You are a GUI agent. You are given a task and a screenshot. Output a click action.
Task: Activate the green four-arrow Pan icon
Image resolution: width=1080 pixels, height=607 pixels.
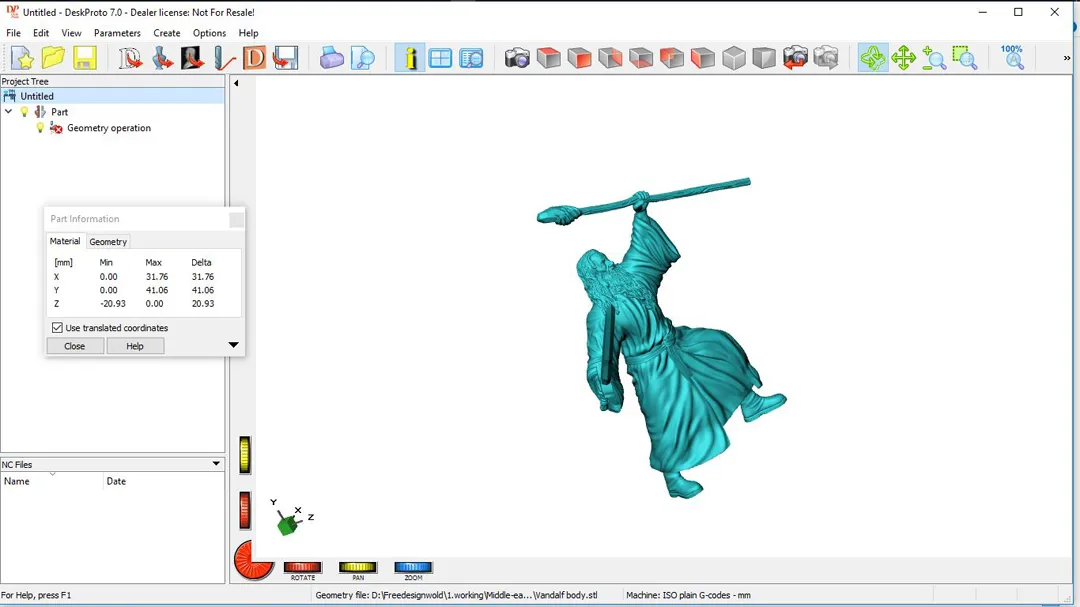tap(903, 58)
